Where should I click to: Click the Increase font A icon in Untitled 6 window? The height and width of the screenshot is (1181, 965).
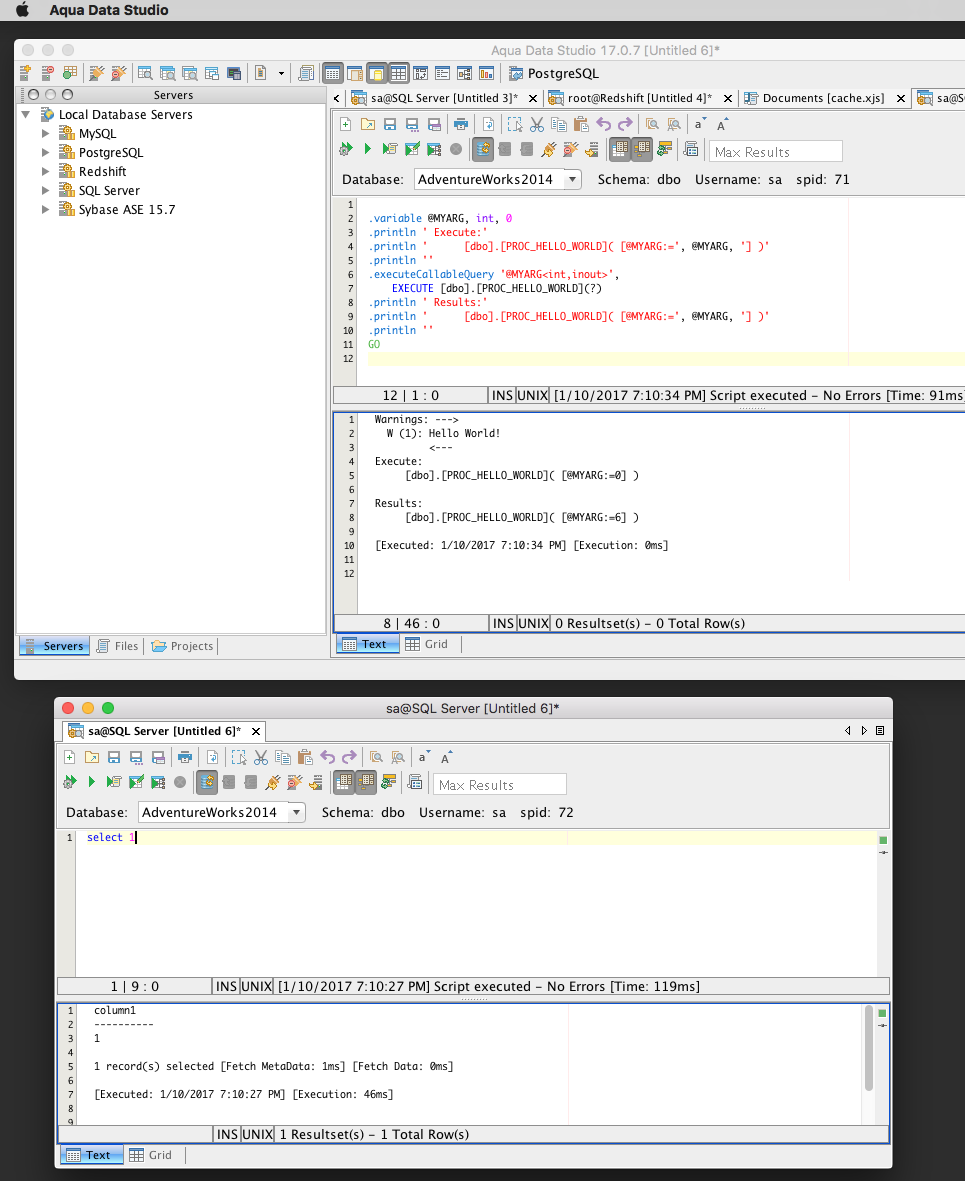tap(446, 757)
